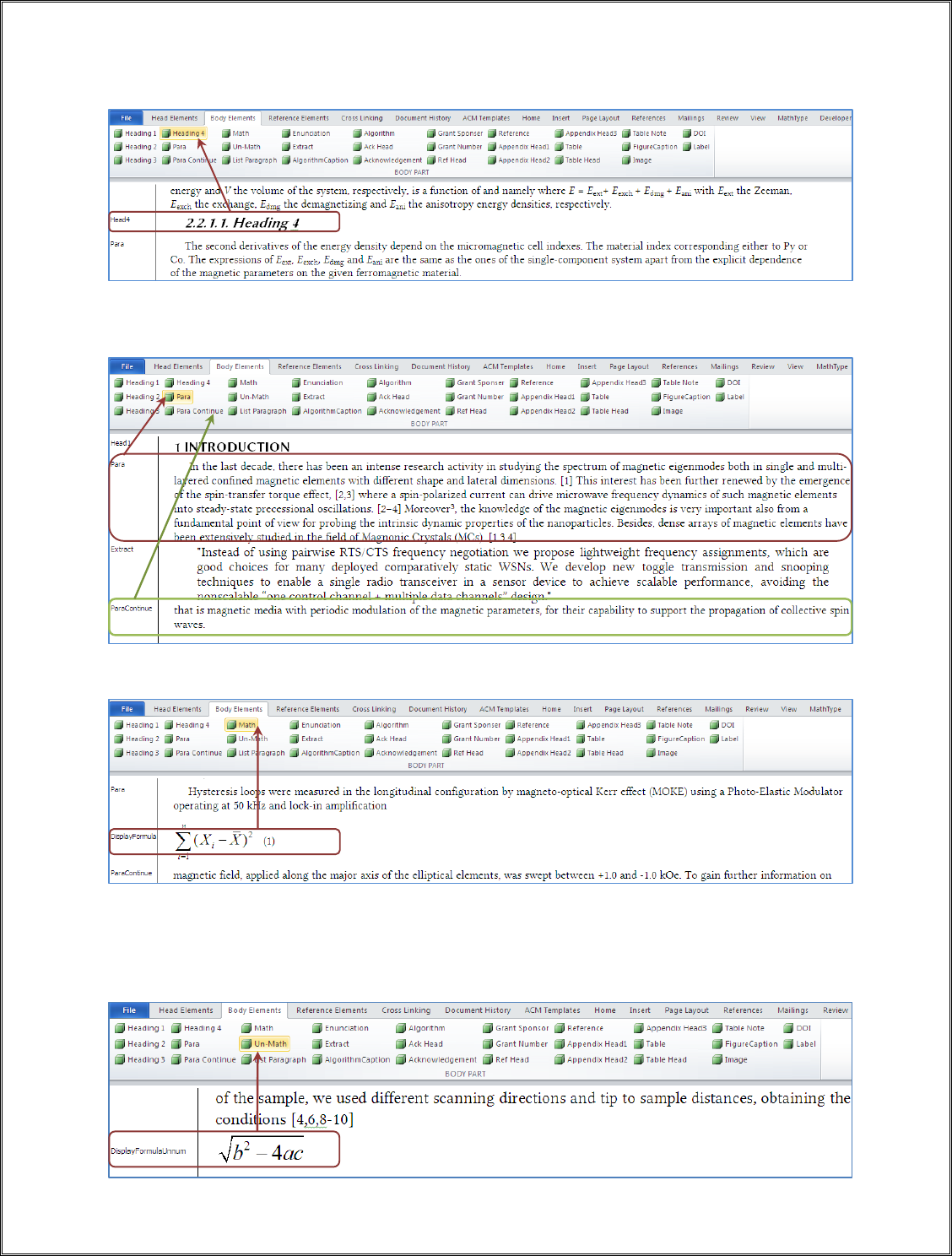Apply Heading 3 in the ribbon with Math highlighted

[137, 753]
